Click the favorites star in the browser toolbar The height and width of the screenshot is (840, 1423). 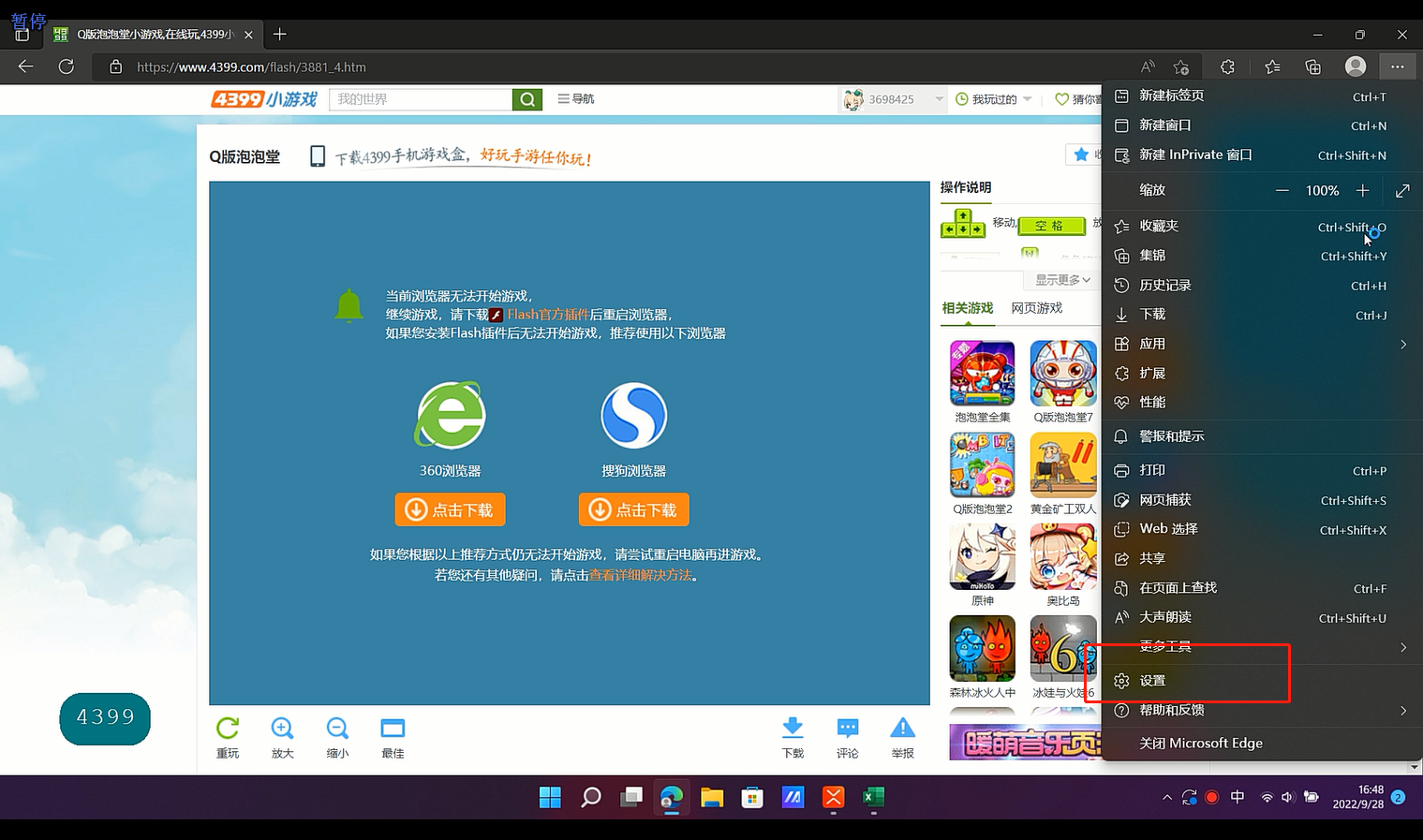pos(1271,66)
